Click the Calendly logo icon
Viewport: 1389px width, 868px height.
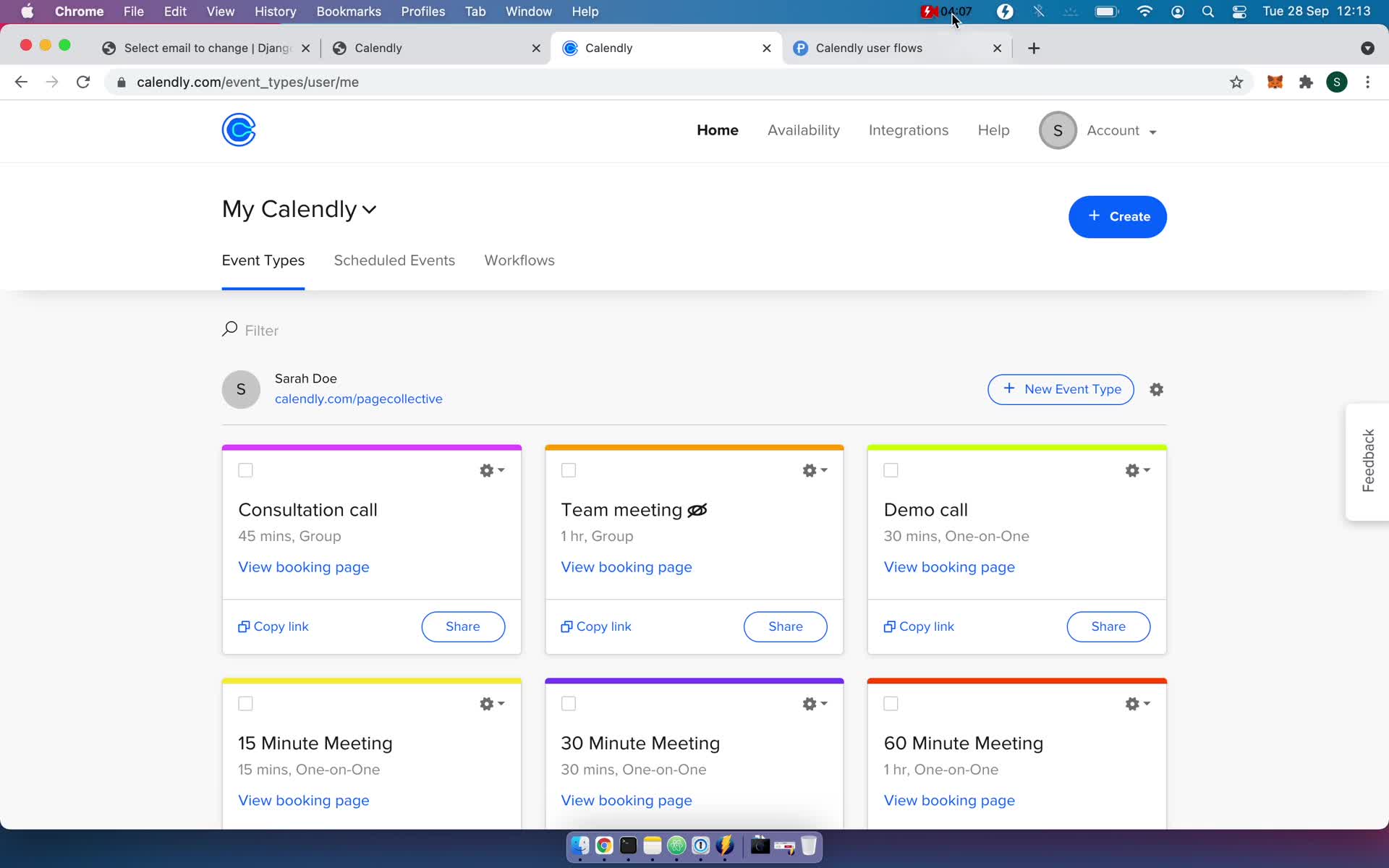click(239, 130)
